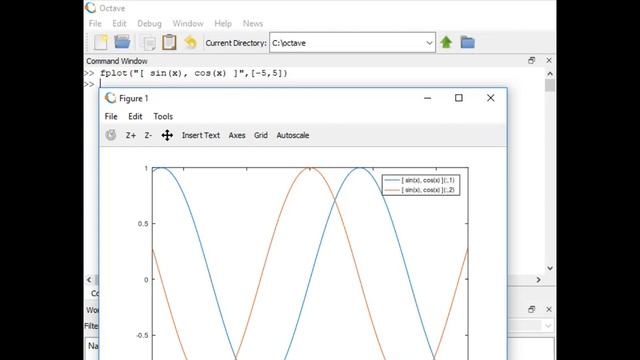Select the pan tool in Figure 1 toolbar

coord(167,135)
